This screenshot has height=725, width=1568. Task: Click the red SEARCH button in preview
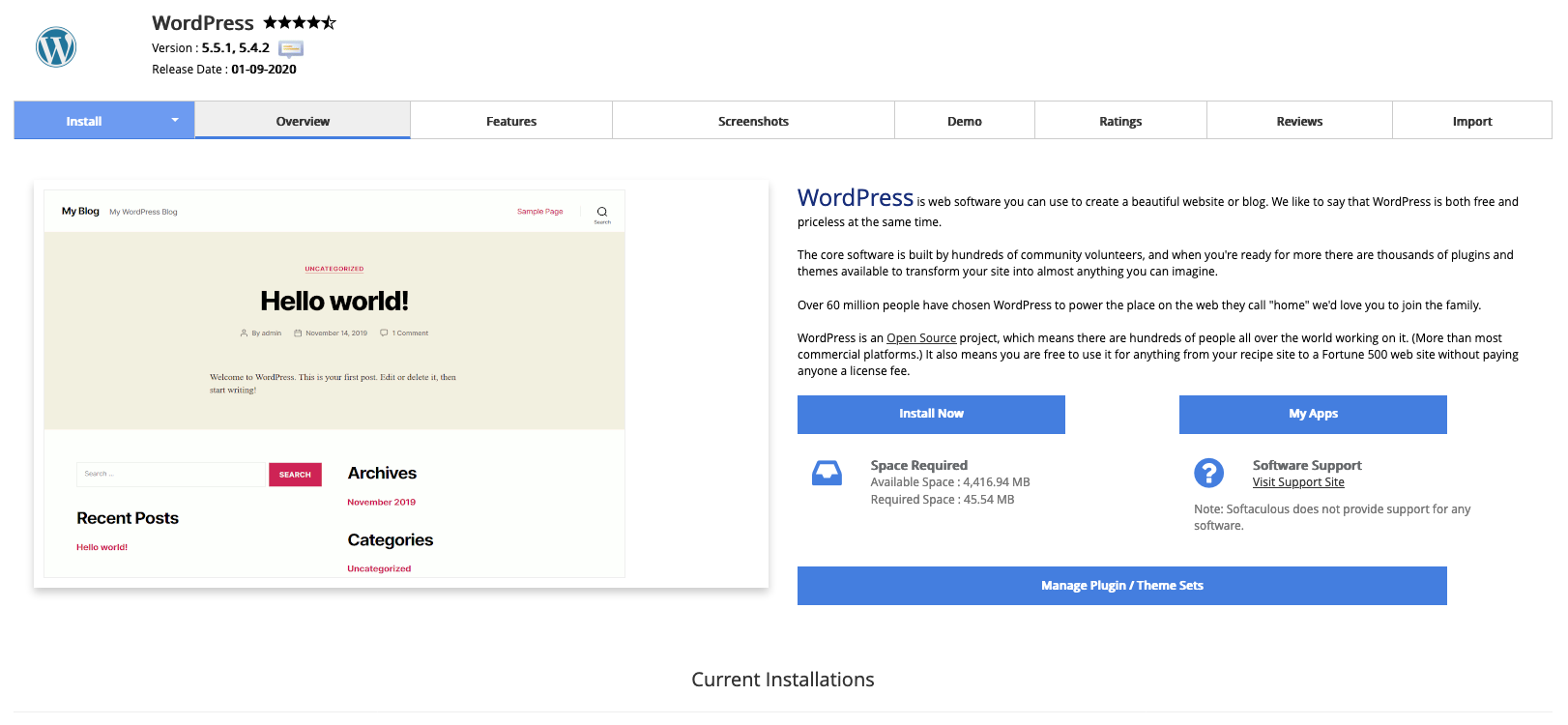295,475
